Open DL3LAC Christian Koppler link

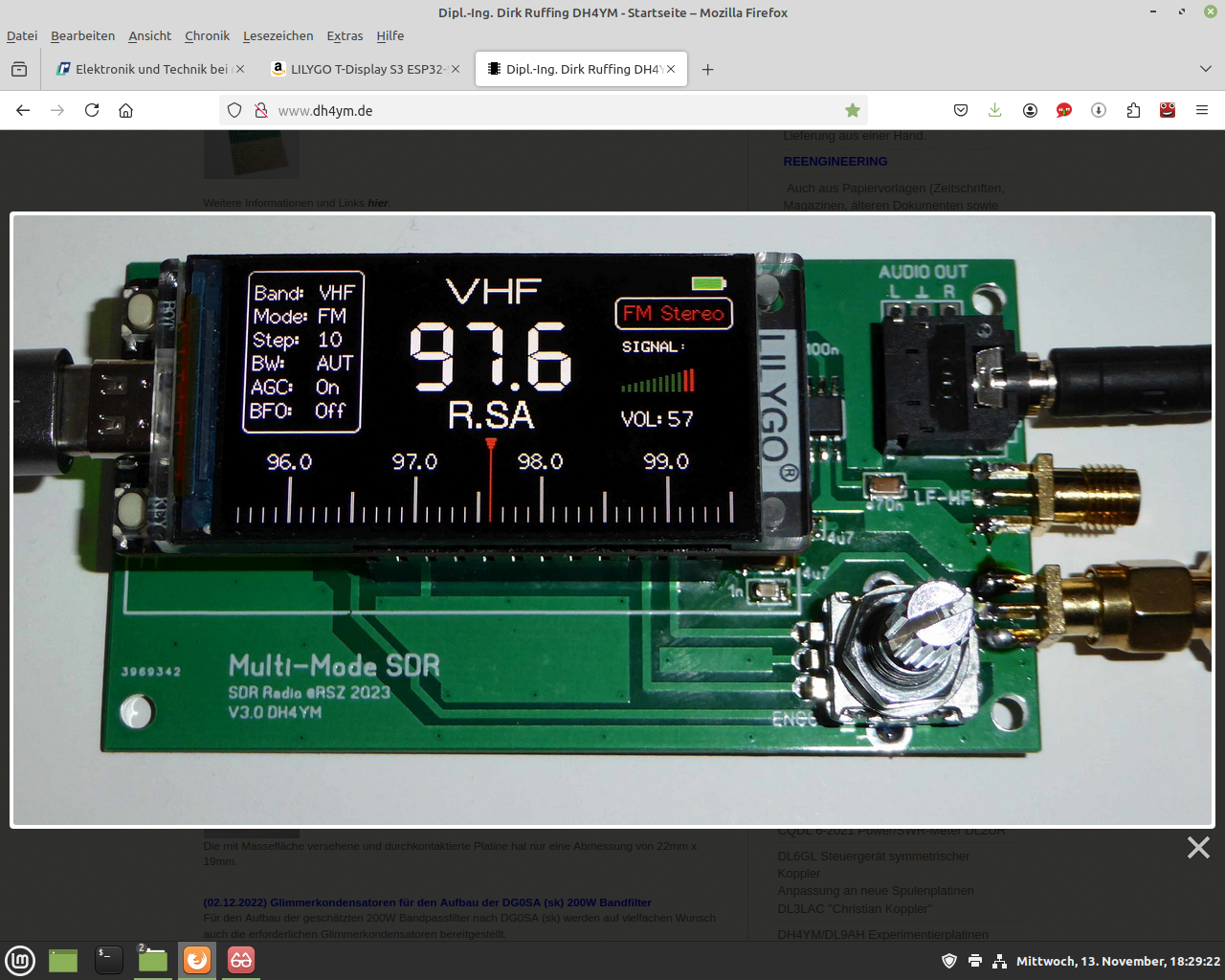tap(854, 909)
